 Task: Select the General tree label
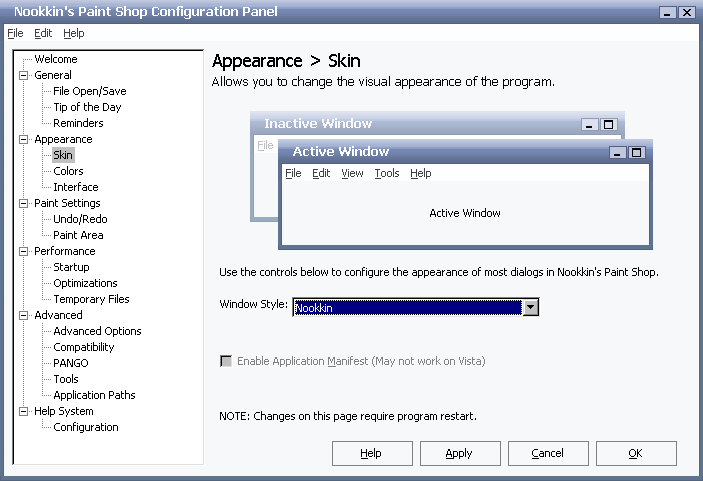[x=53, y=75]
